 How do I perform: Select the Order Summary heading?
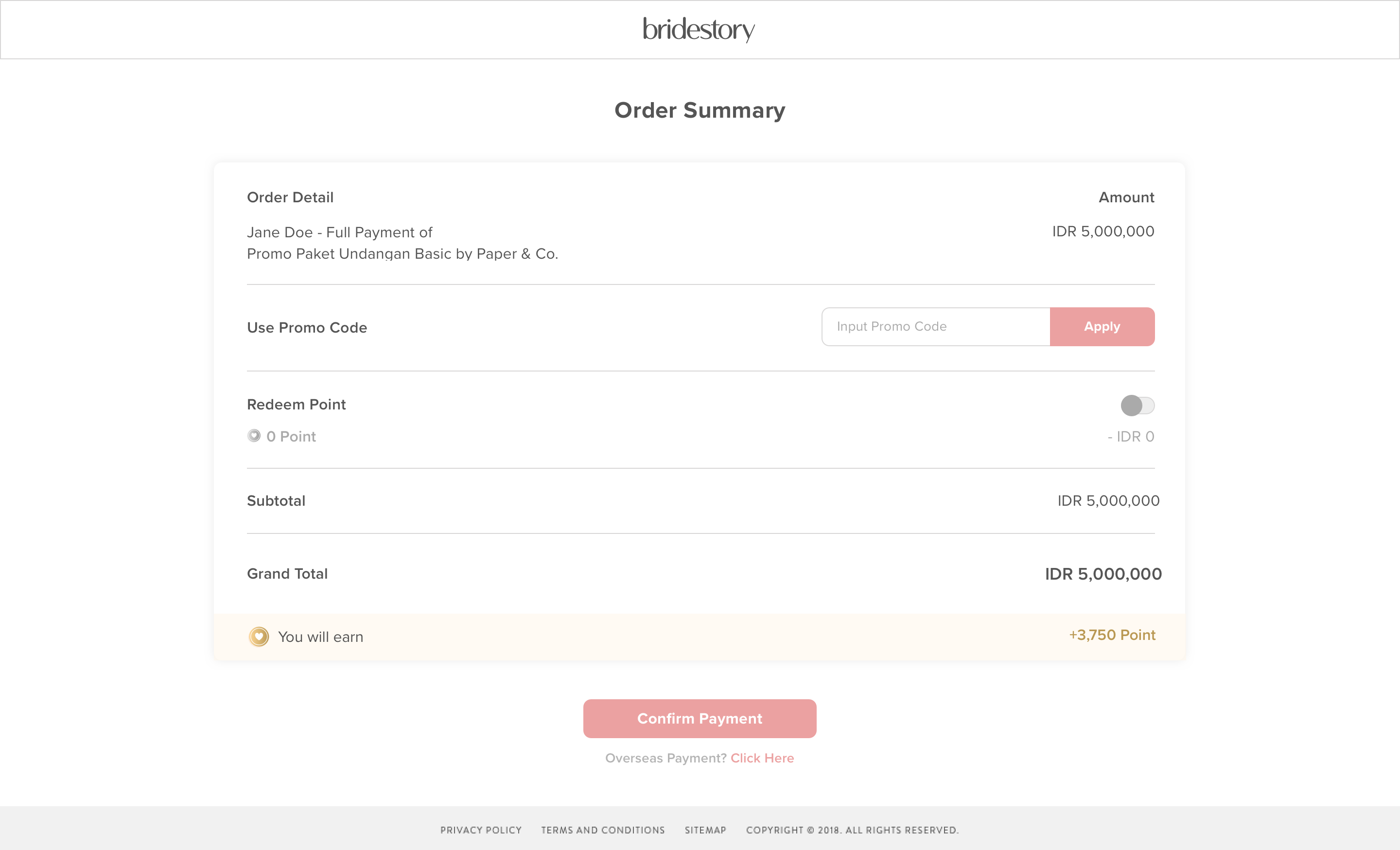click(x=700, y=110)
